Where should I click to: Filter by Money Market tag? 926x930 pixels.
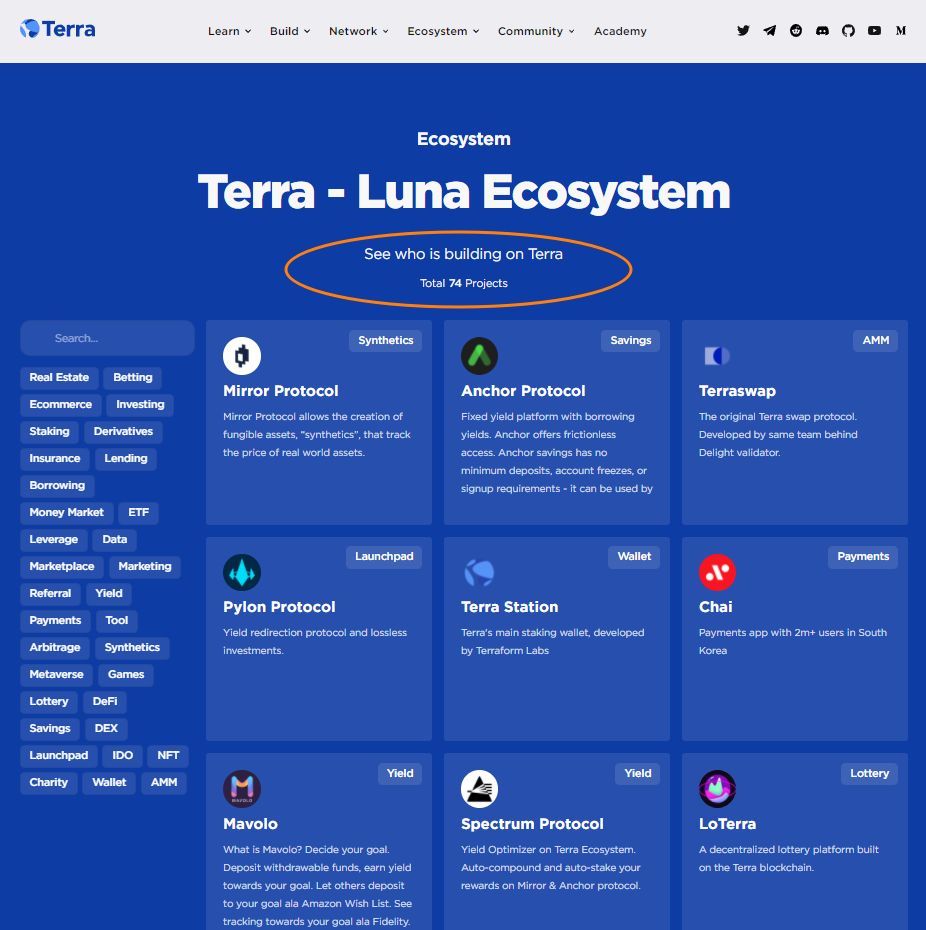coord(66,512)
